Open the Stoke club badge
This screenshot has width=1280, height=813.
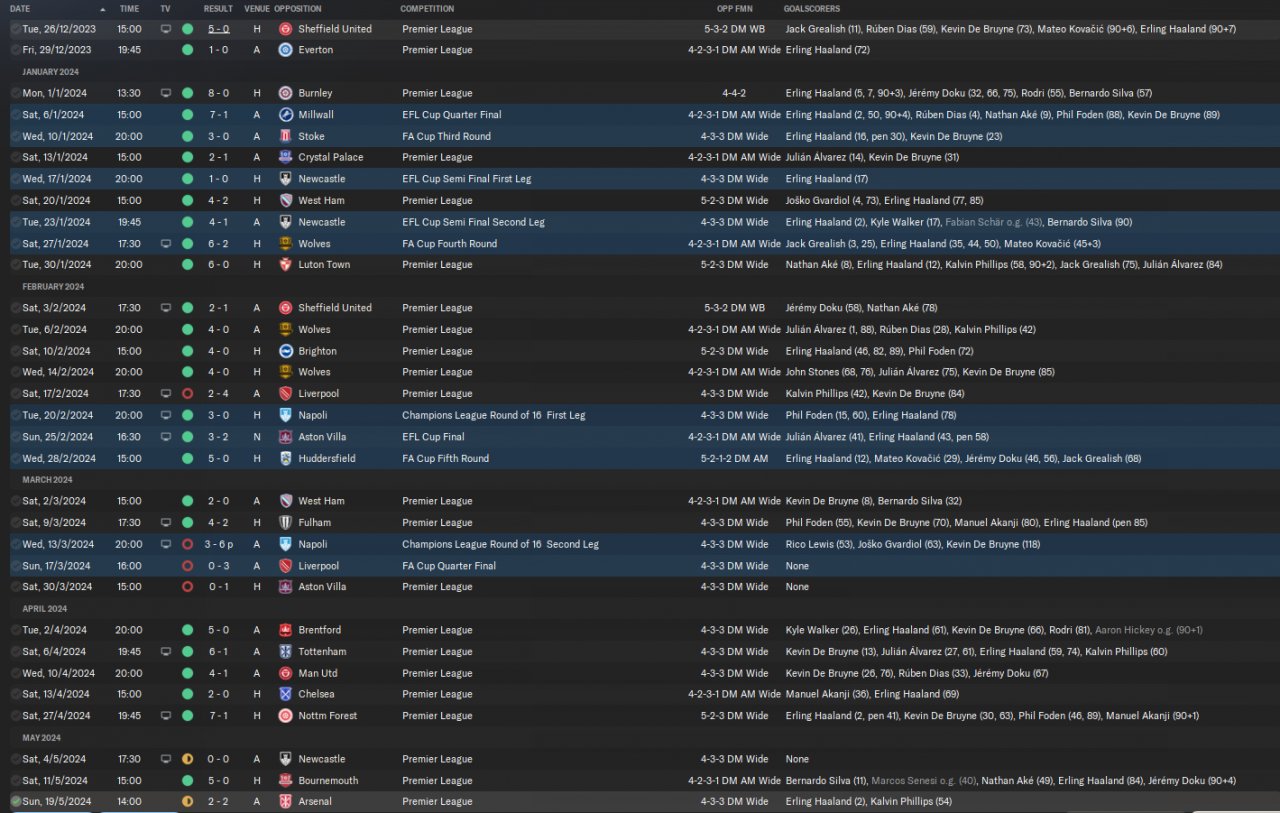(x=286, y=136)
